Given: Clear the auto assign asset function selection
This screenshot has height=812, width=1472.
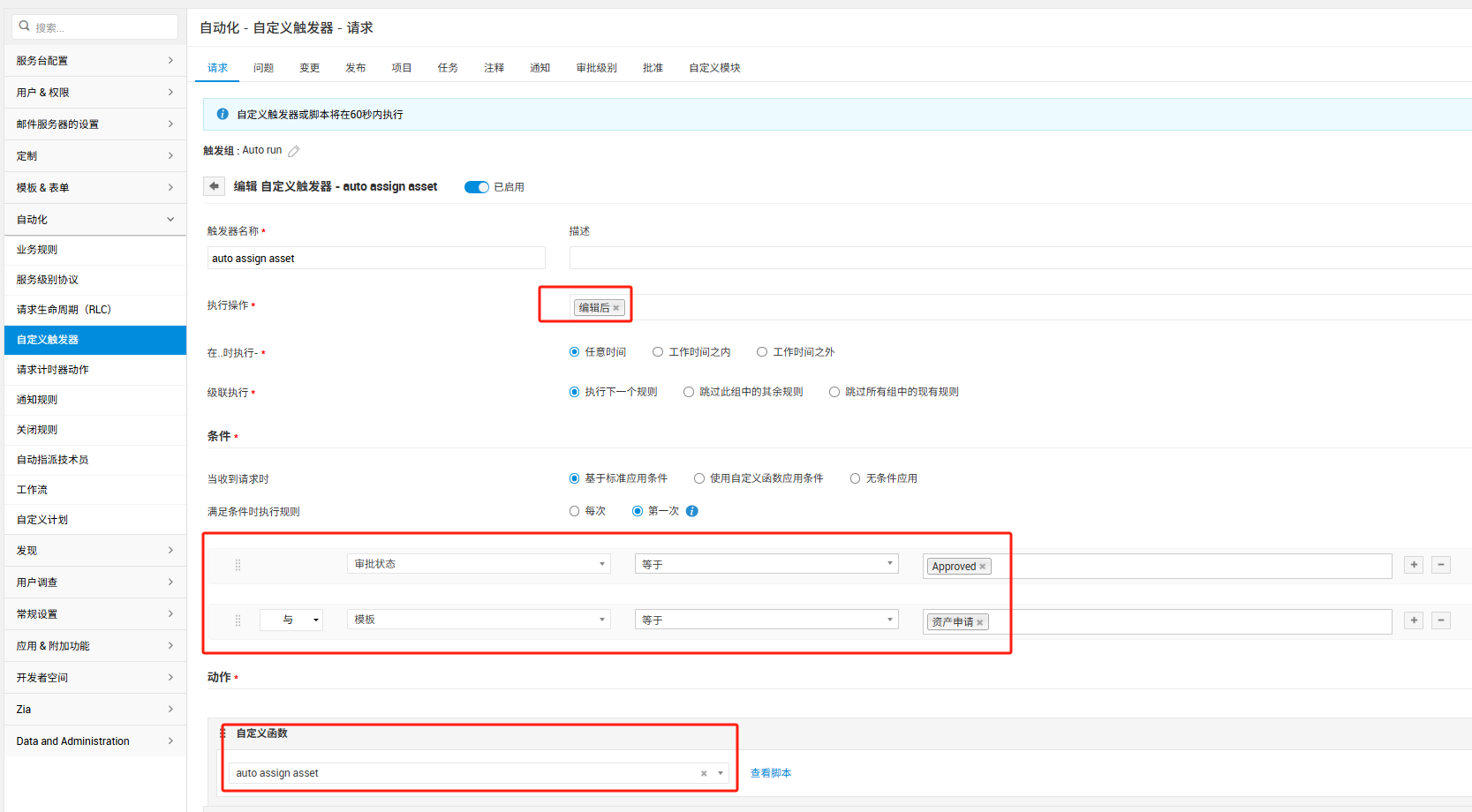Looking at the screenshot, I should click(704, 773).
